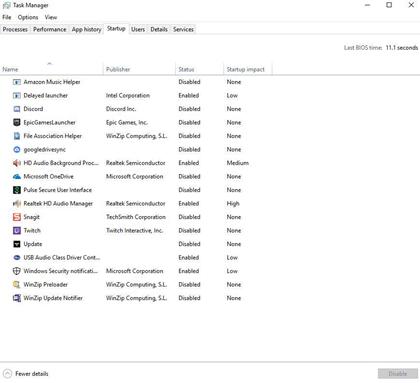Click the WinZip Preloader icon

[17, 285]
